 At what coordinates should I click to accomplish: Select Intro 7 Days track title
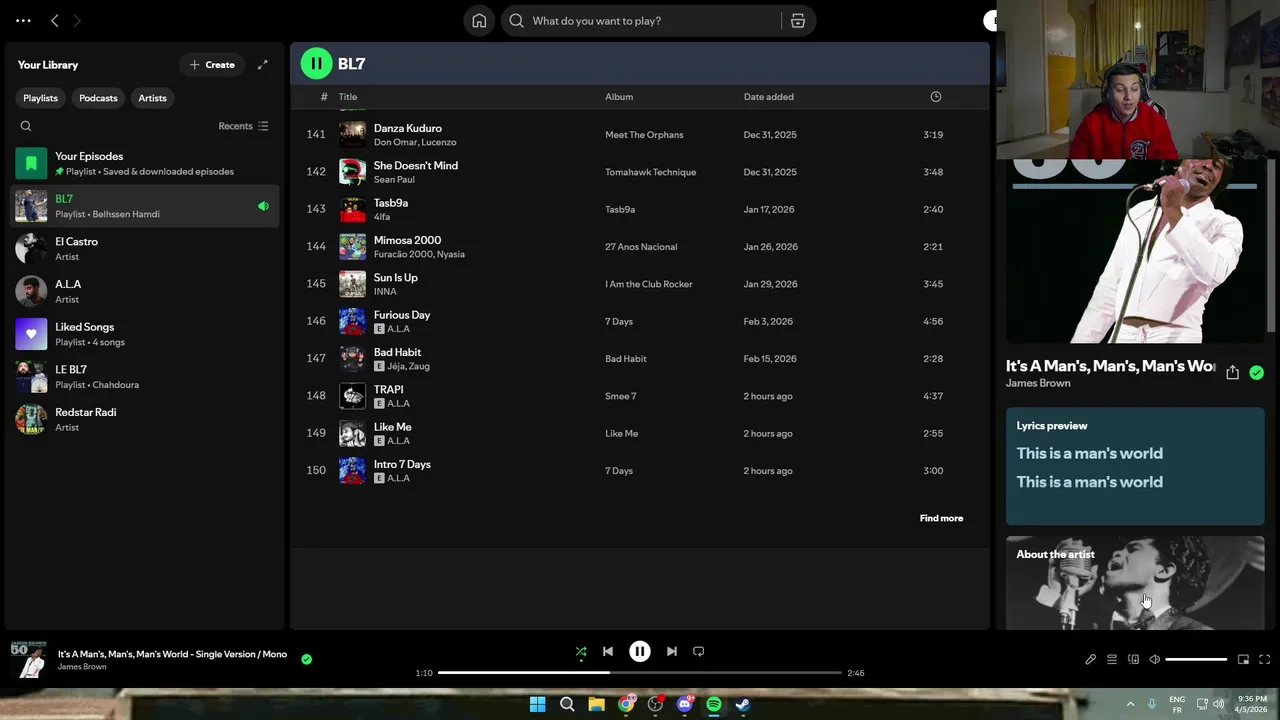point(402,464)
